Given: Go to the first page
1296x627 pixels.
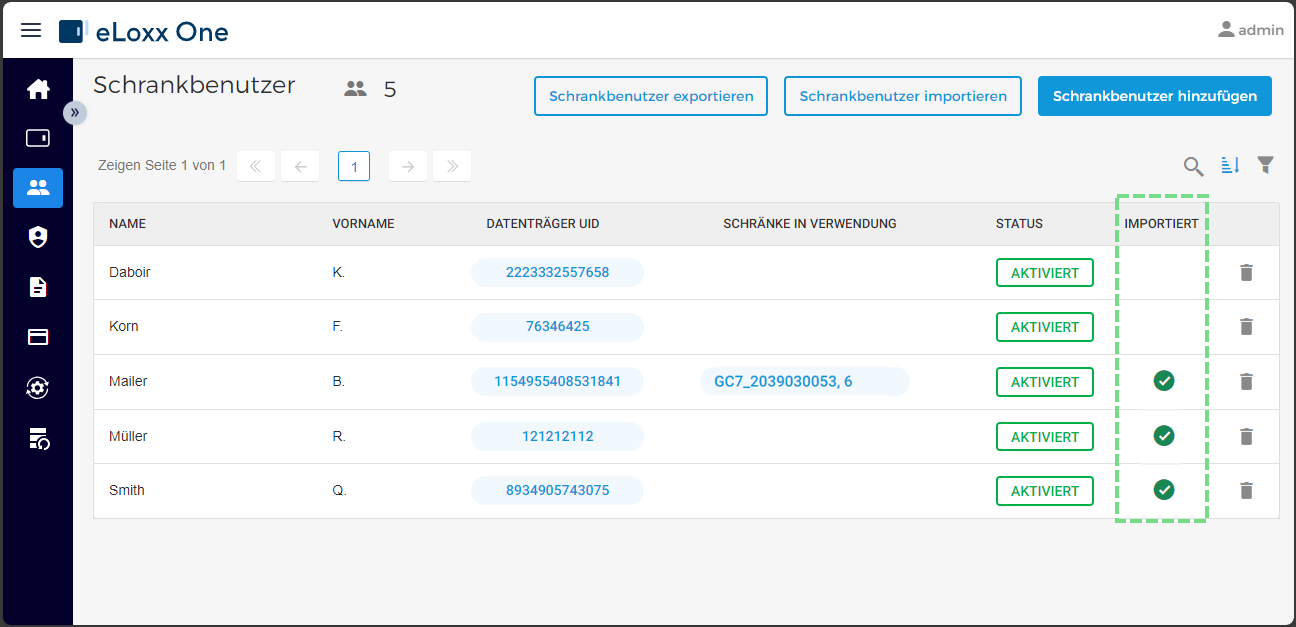Looking at the screenshot, I should click(x=256, y=166).
